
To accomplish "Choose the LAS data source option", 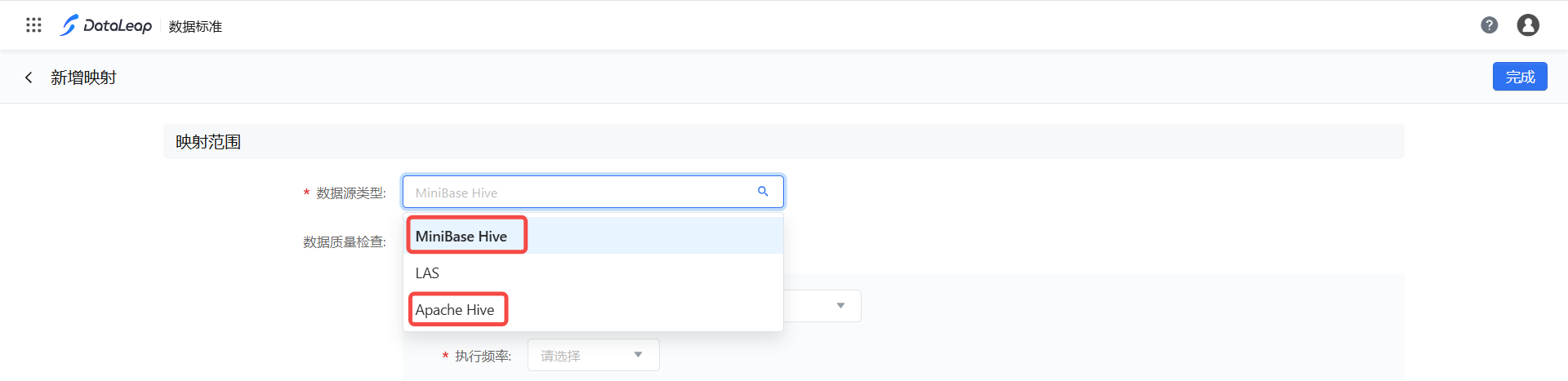I will tap(427, 273).
